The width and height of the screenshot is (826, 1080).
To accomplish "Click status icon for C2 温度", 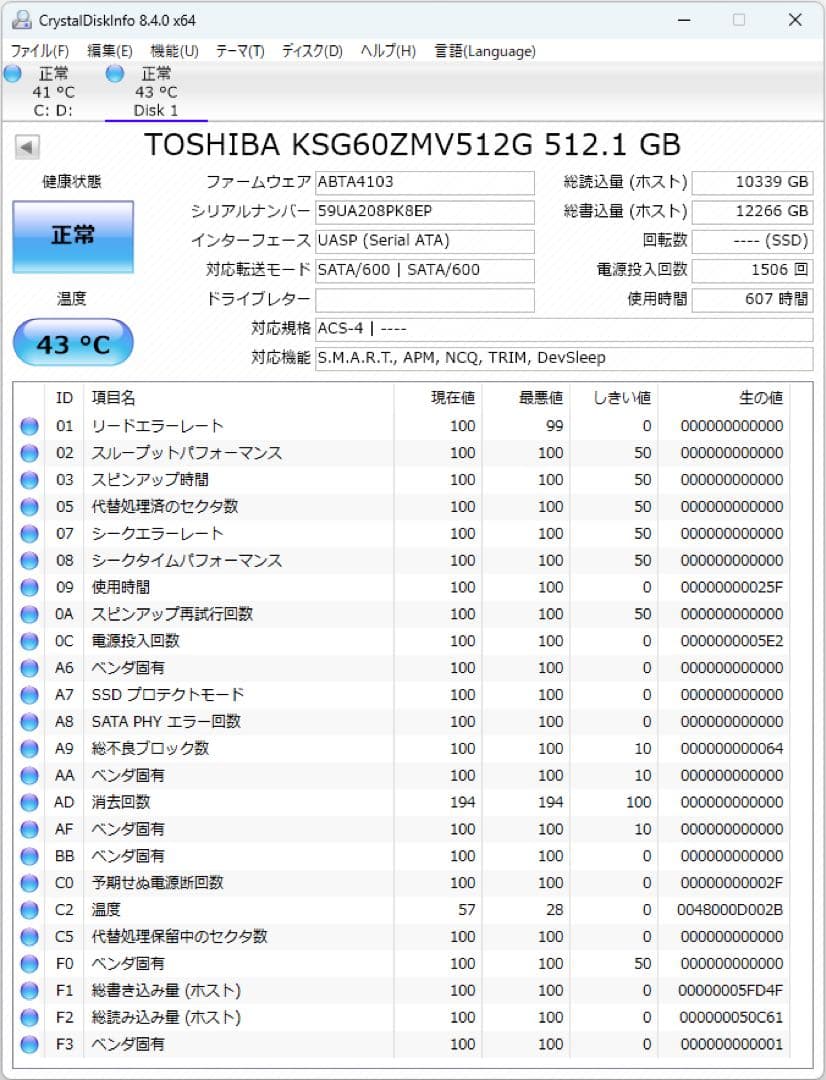I will (30, 910).
